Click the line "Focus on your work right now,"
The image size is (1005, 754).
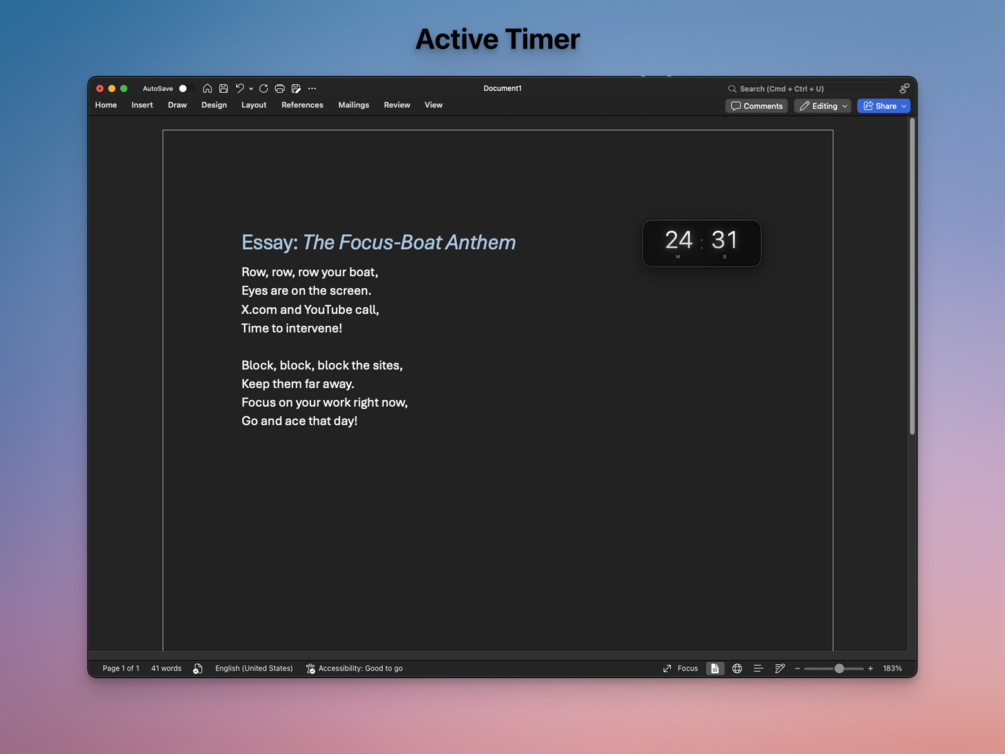tap(324, 402)
